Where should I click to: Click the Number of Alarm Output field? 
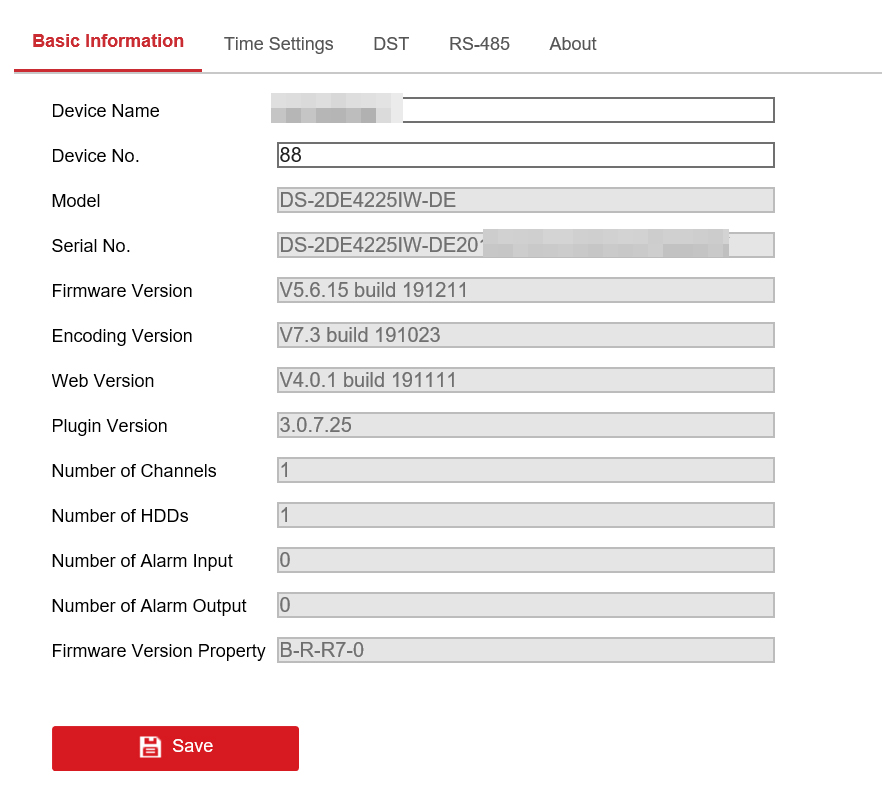point(525,605)
